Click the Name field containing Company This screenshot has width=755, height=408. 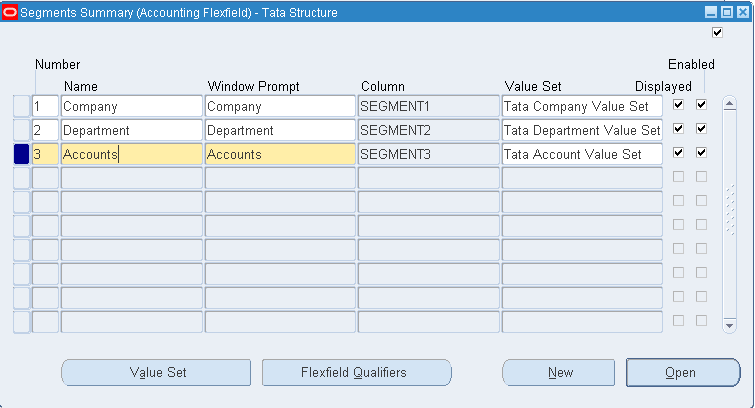131,106
